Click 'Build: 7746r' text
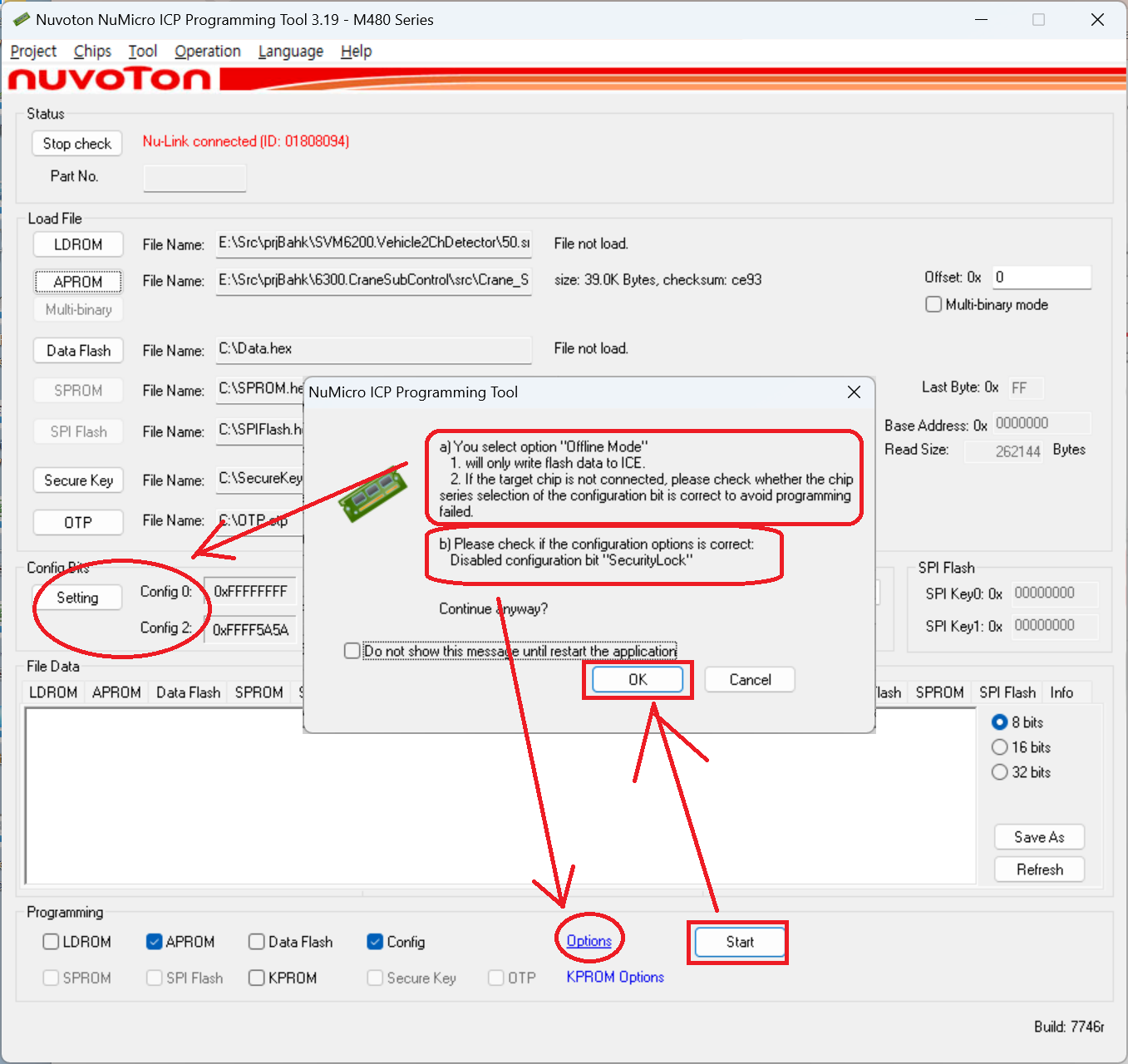The height and width of the screenshot is (1064, 1128). 1069,1027
